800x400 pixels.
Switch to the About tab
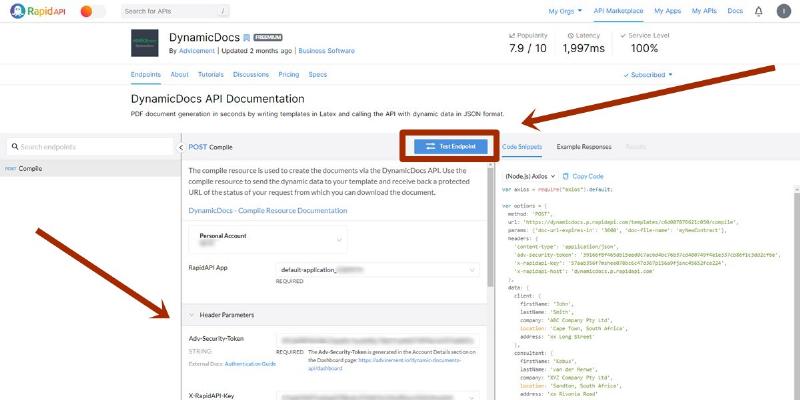[180, 74]
